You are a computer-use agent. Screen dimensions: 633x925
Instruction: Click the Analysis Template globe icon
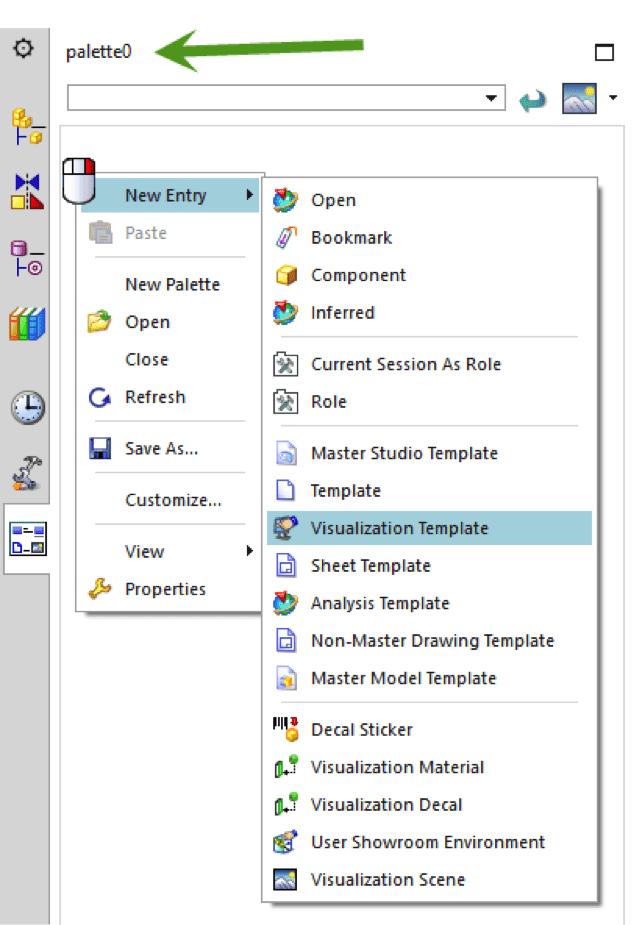point(286,603)
